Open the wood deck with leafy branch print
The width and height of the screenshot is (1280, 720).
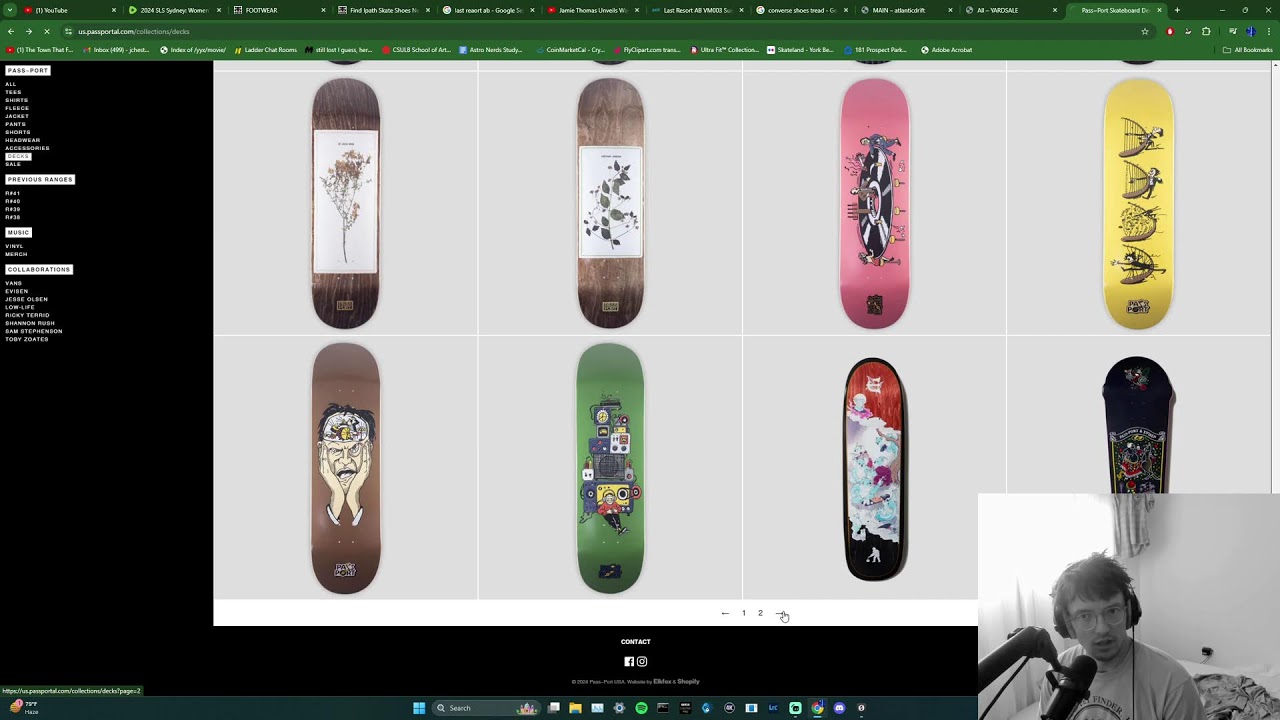[610, 204]
